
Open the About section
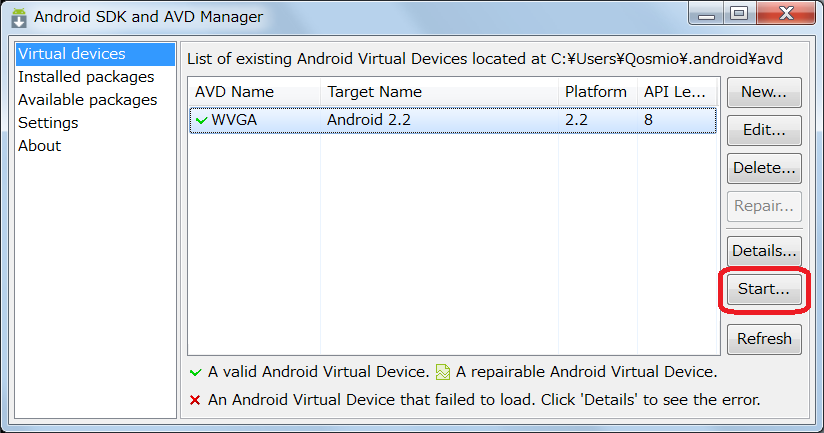click(x=39, y=146)
